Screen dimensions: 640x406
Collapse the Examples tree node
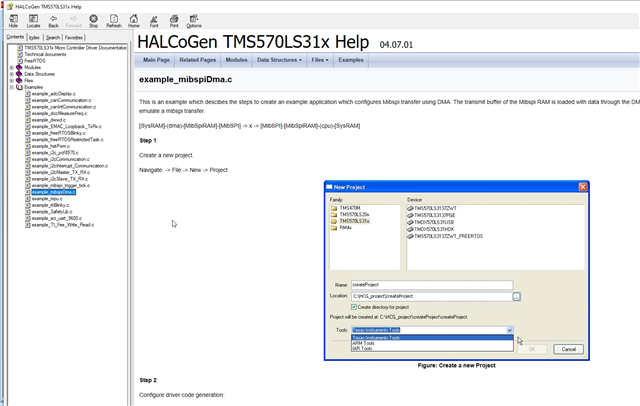(11, 87)
